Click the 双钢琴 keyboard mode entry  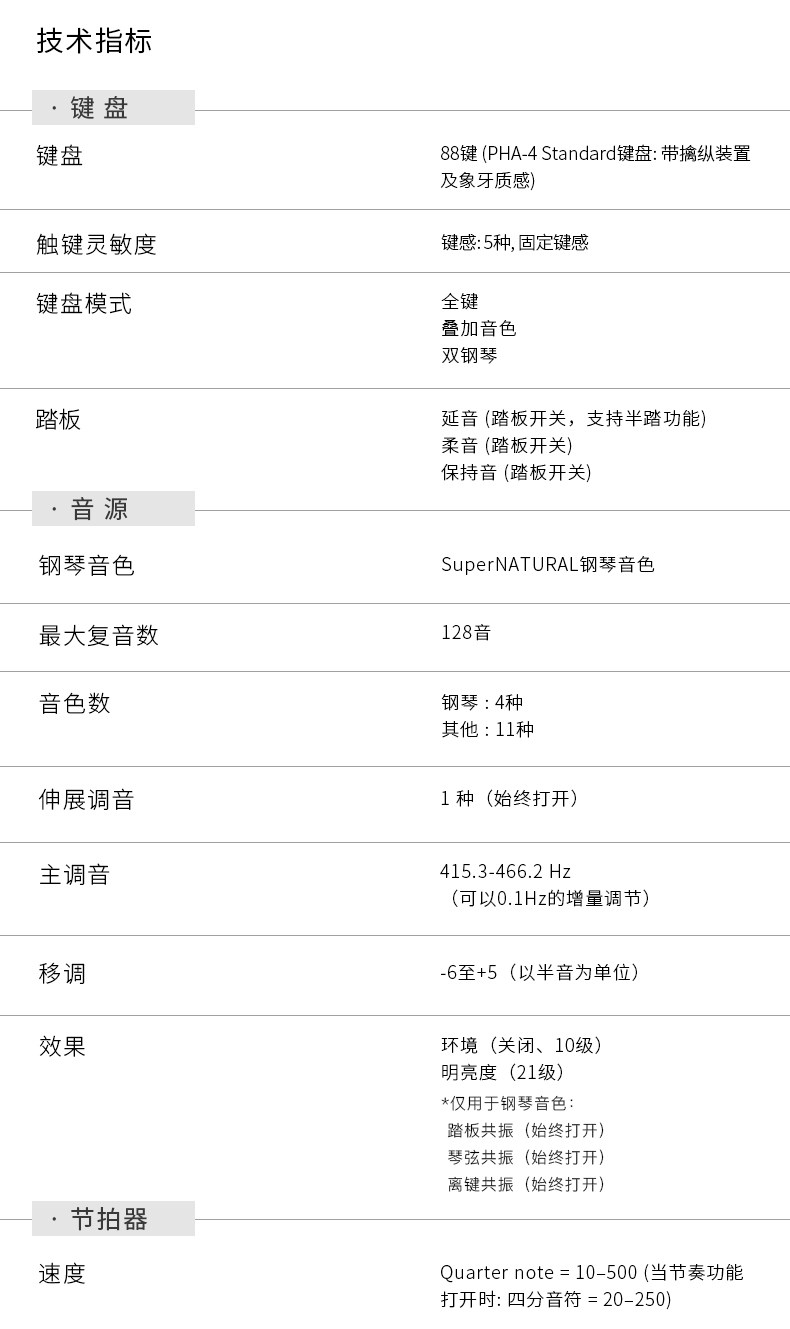point(469,356)
